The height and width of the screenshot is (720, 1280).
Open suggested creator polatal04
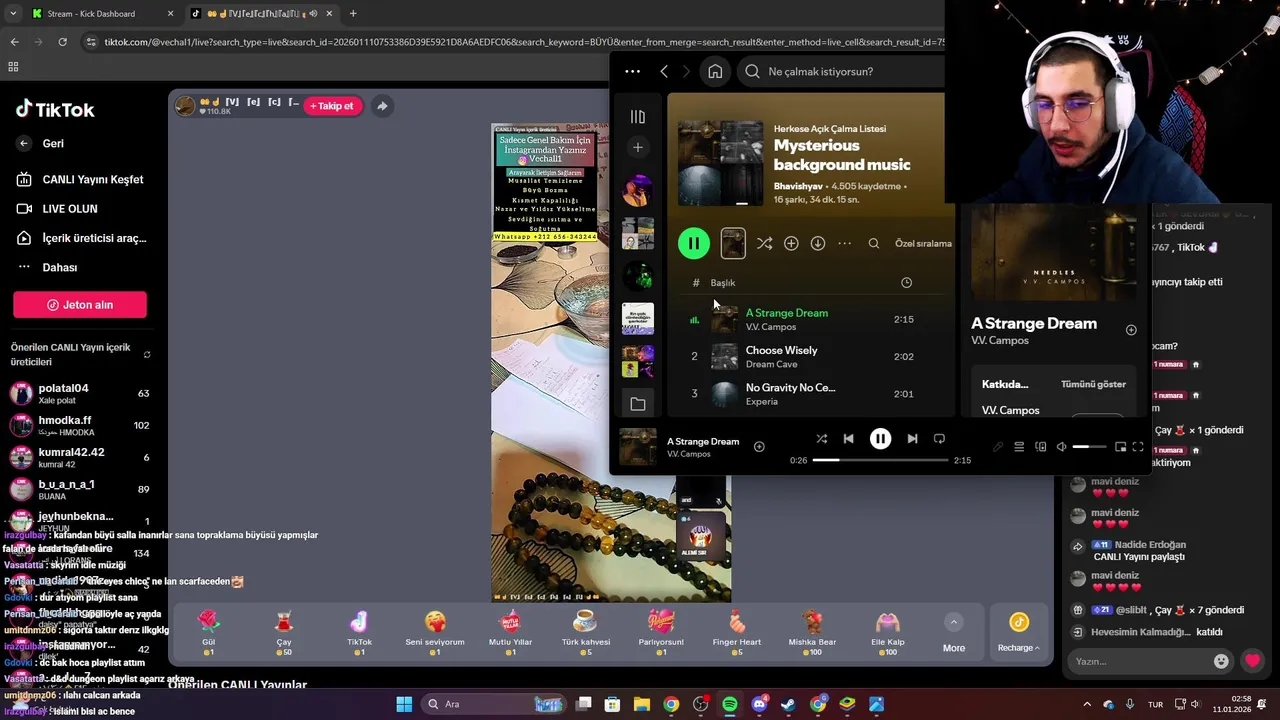tap(80, 394)
